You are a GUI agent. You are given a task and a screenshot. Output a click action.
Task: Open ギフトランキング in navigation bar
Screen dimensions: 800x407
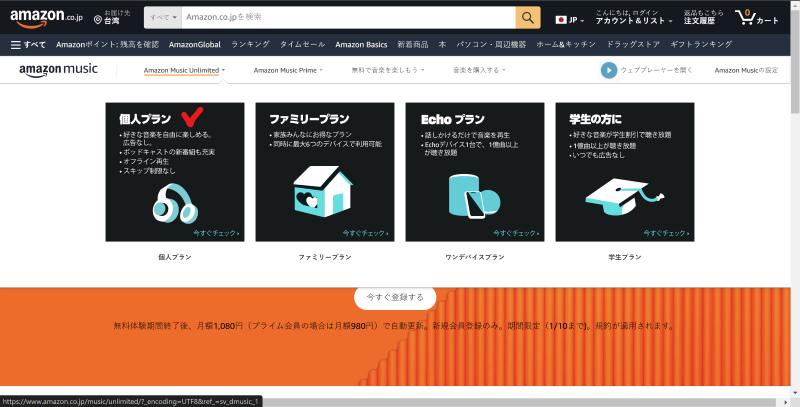pyautogui.click(x=701, y=45)
